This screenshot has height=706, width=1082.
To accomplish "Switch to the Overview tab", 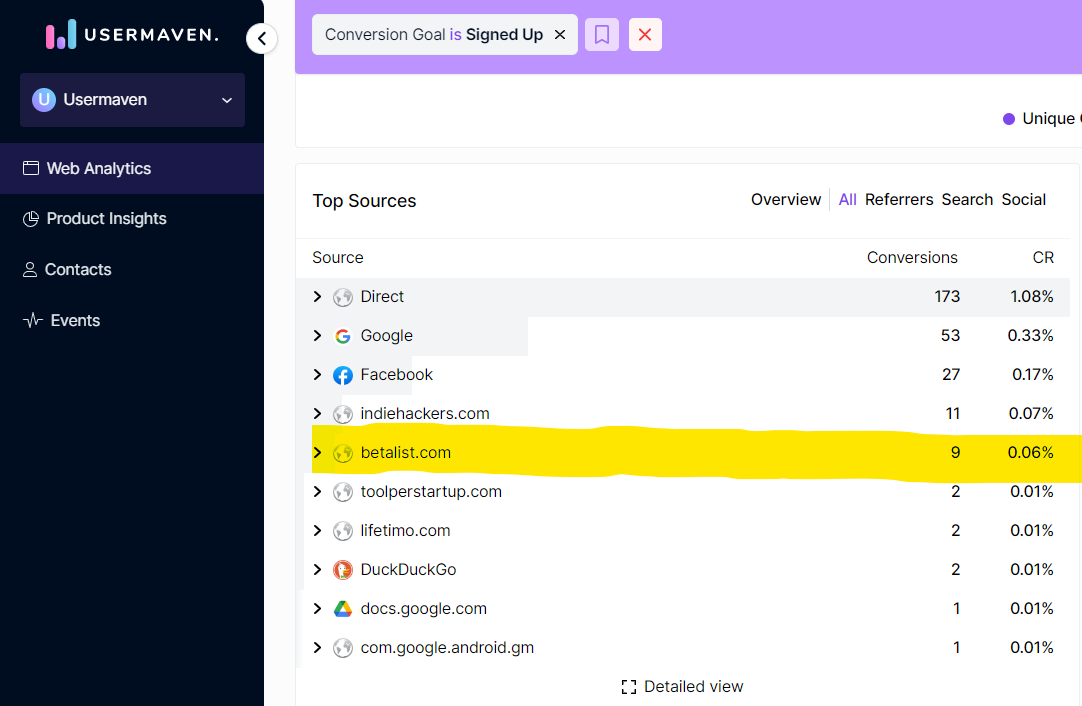I will (x=786, y=200).
